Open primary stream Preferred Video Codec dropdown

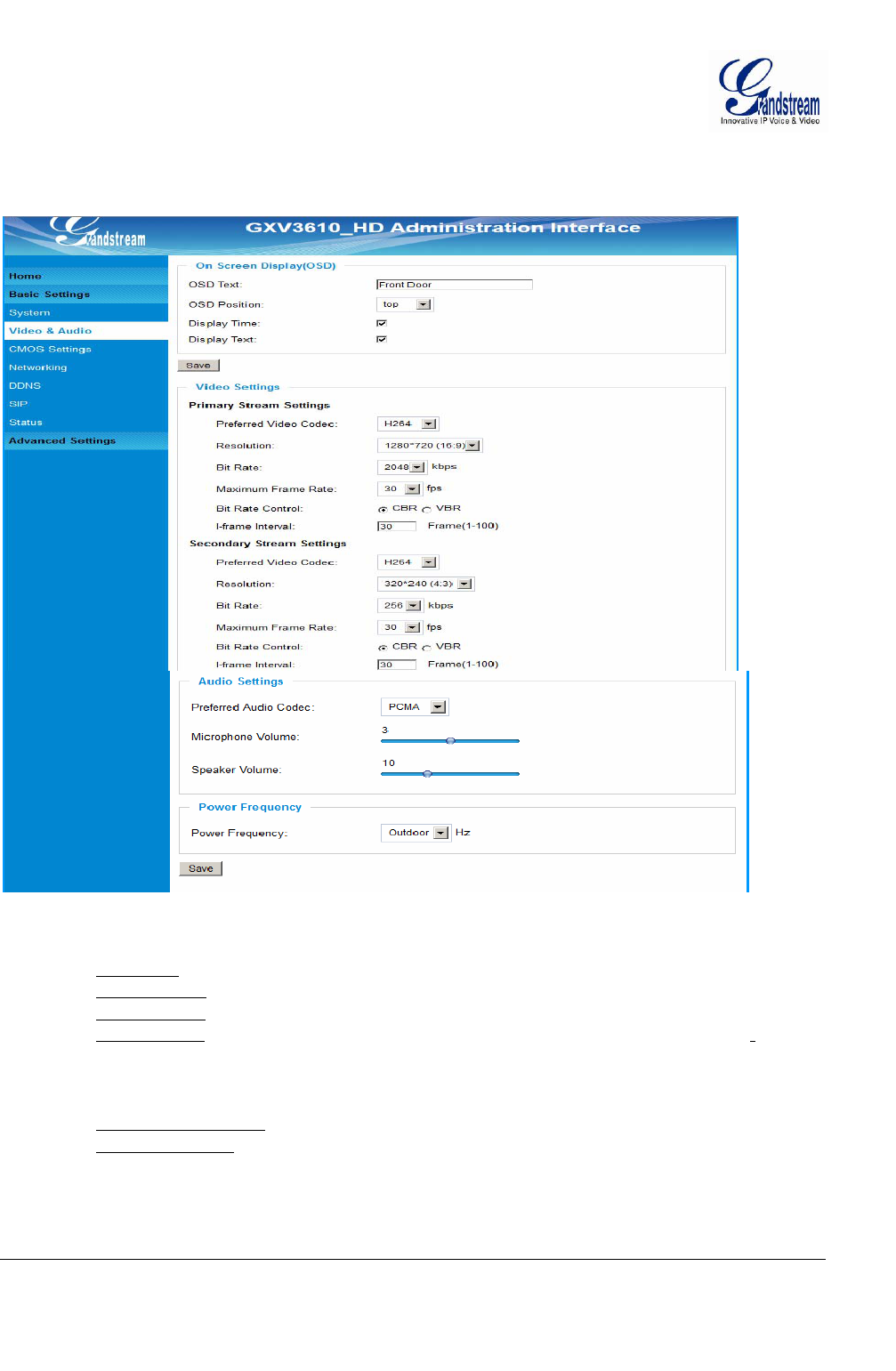(408, 424)
